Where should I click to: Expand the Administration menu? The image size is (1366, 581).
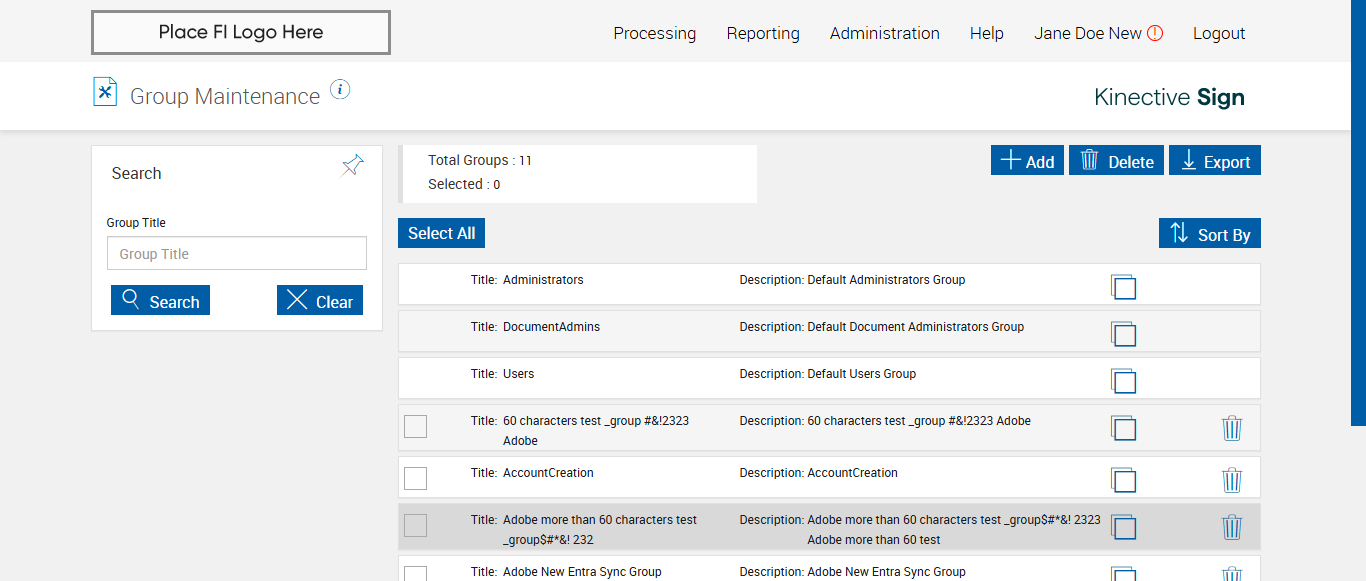point(884,33)
